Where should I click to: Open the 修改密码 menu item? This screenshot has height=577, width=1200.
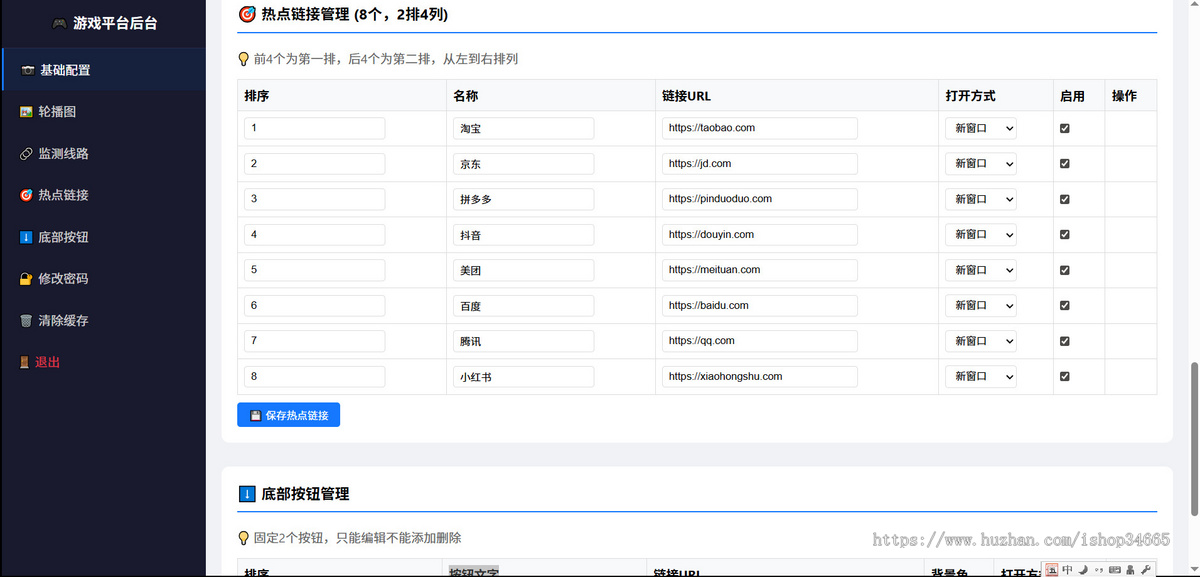[x=103, y=279]
